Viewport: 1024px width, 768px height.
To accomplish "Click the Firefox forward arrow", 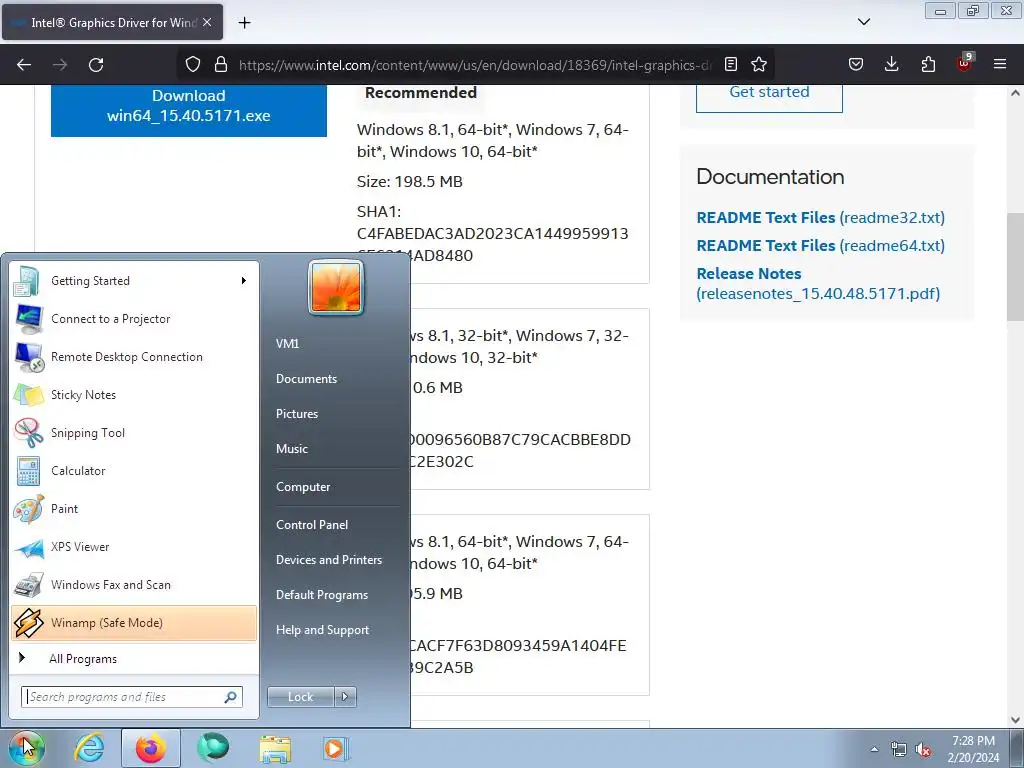I will [x=60, y=65].
